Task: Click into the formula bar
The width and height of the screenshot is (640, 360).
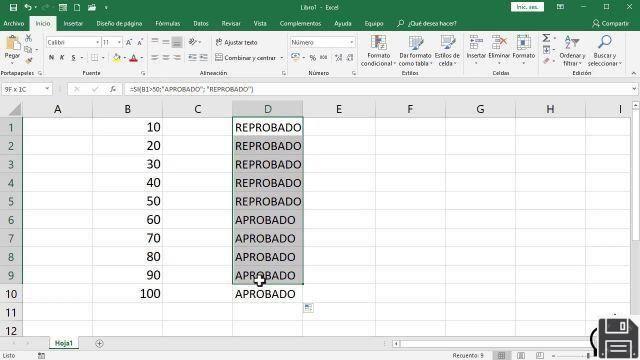Action: click(378, 89)
